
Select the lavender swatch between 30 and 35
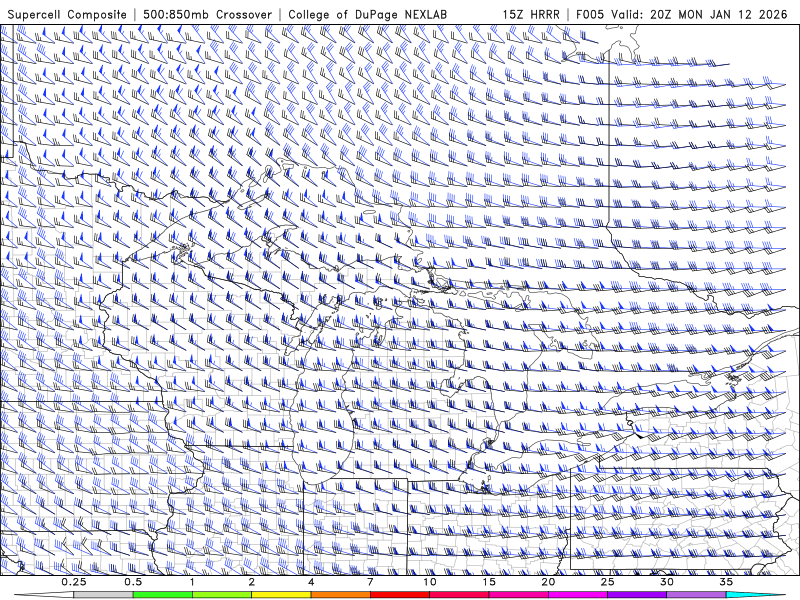696,595
